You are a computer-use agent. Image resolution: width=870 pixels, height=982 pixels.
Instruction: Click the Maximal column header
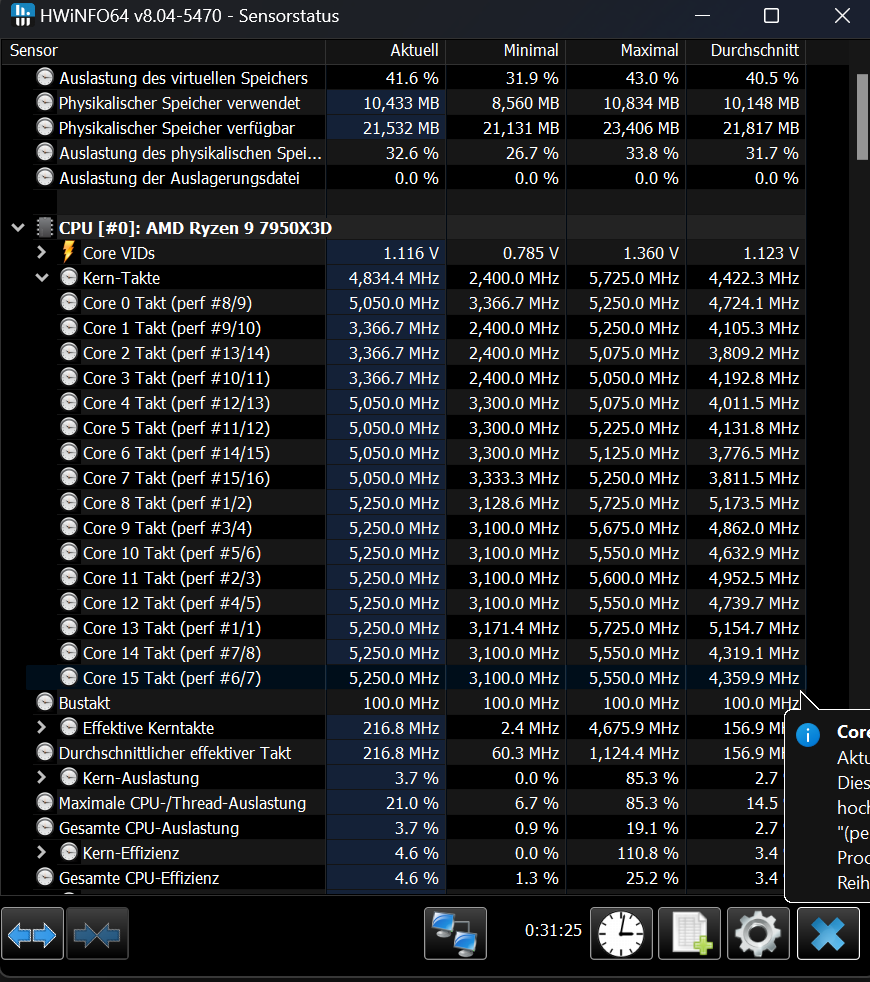pyautogui.click(x=626, y=51)
